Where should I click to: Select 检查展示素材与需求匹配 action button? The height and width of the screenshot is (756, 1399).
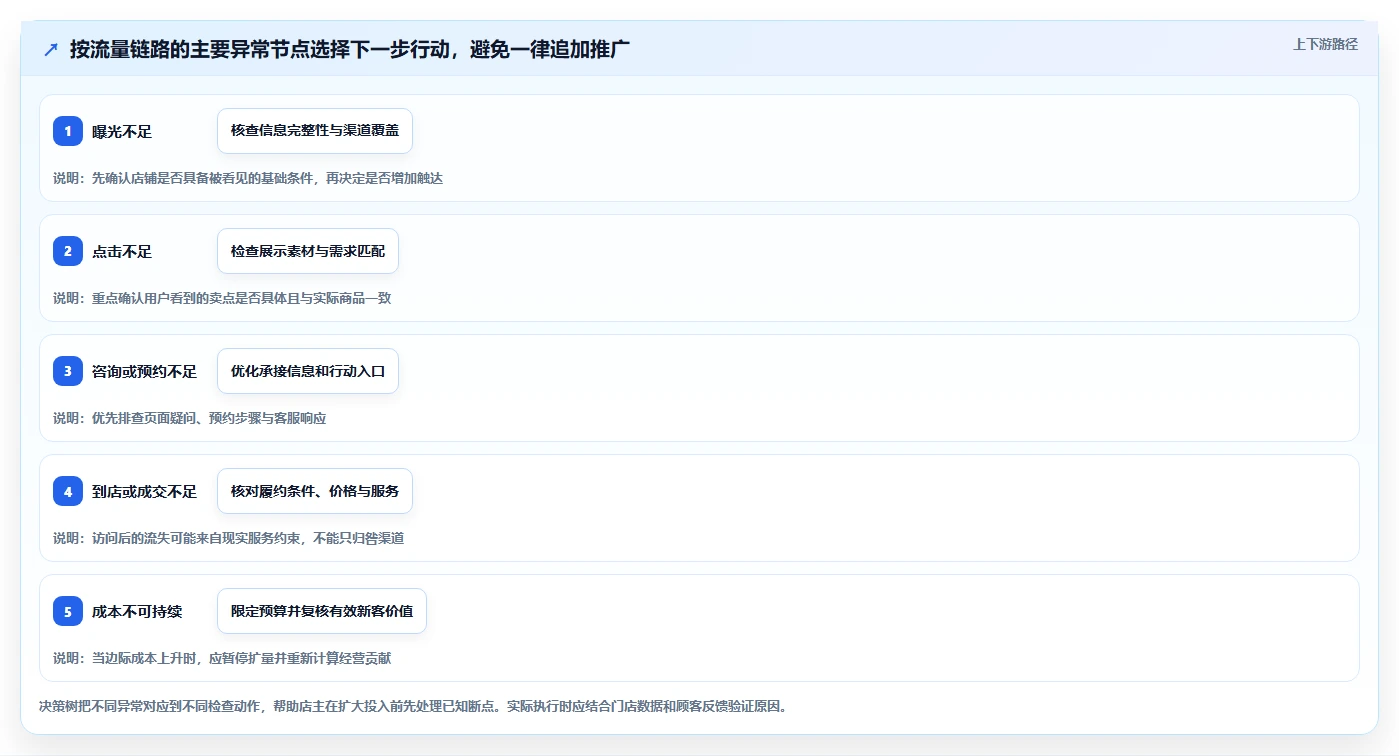point(308,251)
